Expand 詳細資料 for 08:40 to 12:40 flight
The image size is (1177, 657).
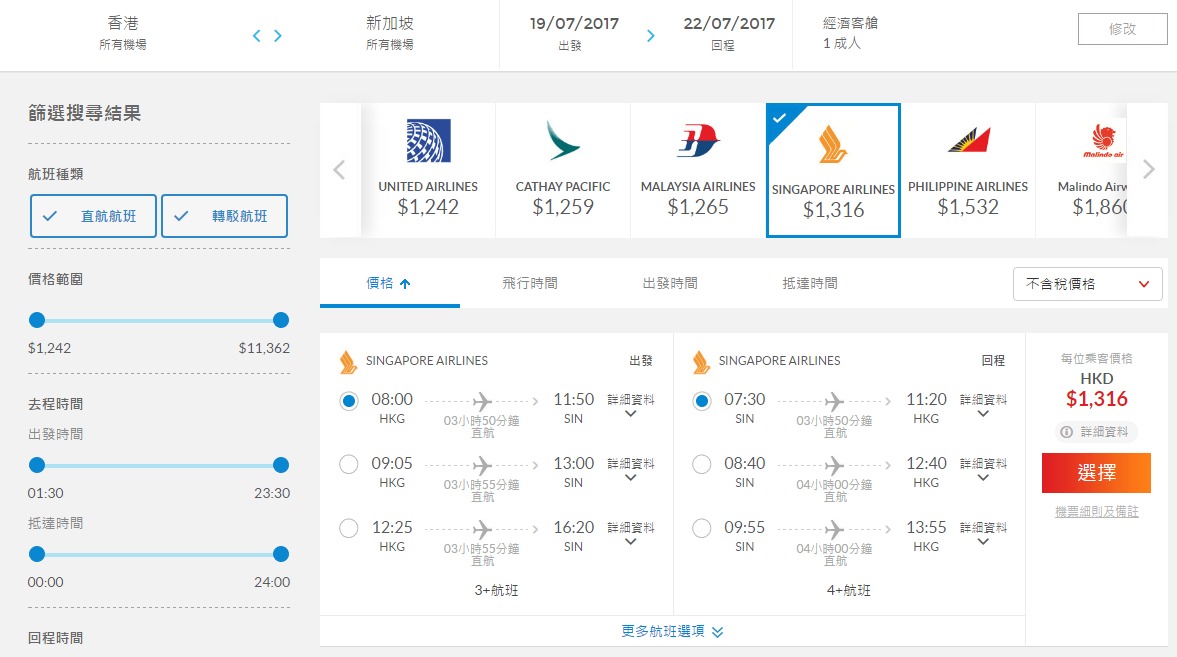(x=983, y=469)
